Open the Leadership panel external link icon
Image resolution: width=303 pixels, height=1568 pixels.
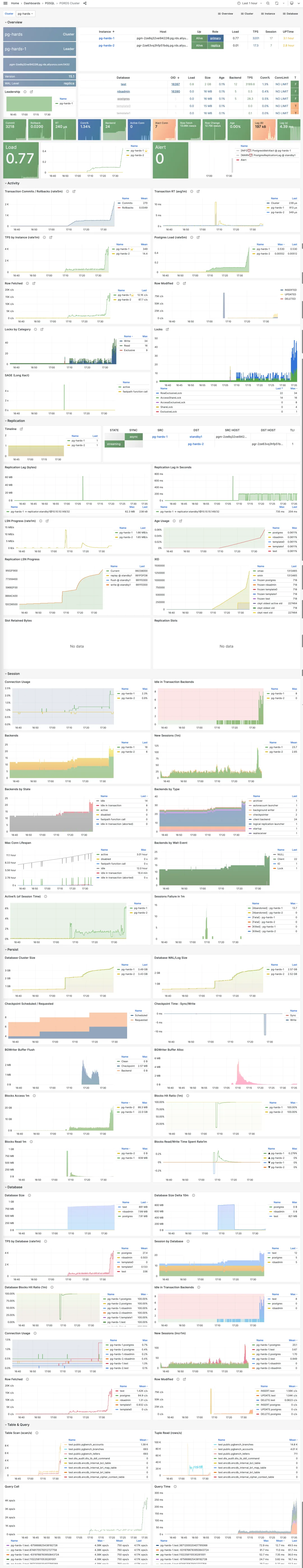coord(32,92)
